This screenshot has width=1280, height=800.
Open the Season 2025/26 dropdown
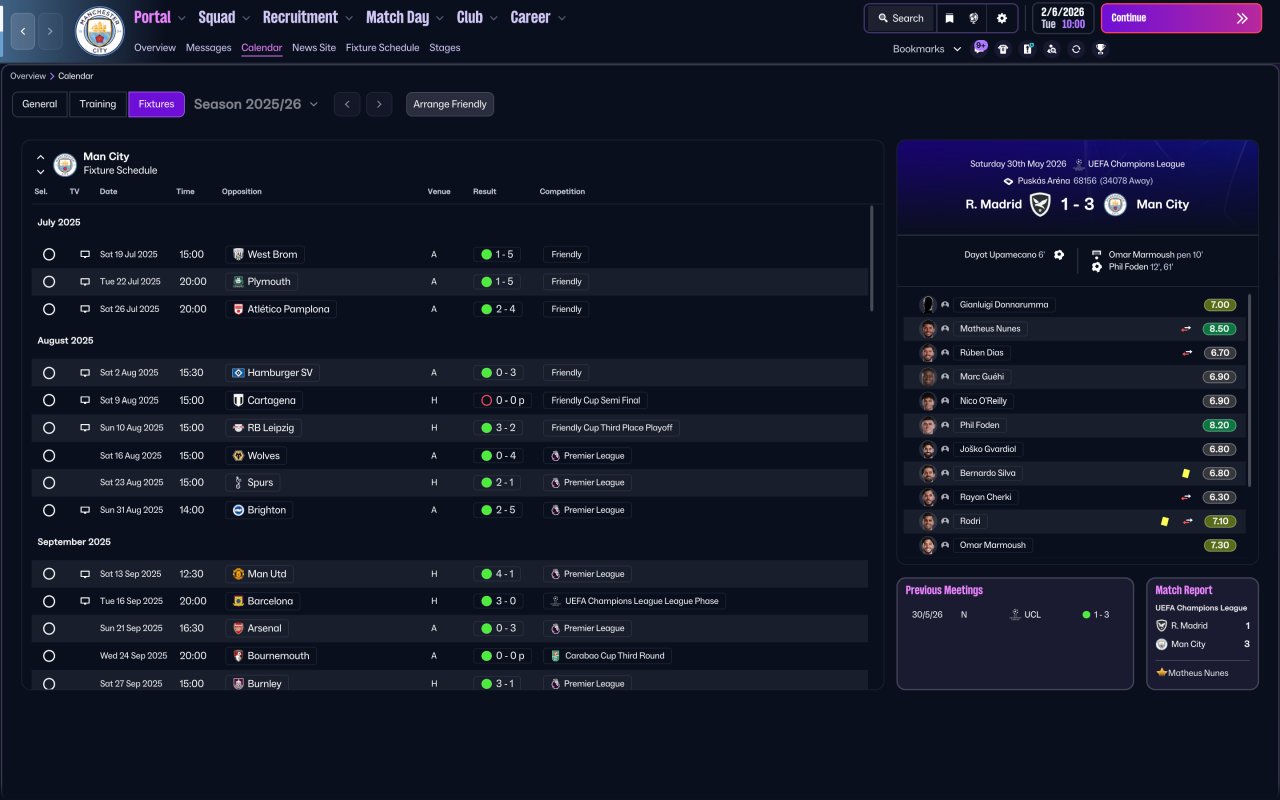pyautogui.click(x=256, y=104)
